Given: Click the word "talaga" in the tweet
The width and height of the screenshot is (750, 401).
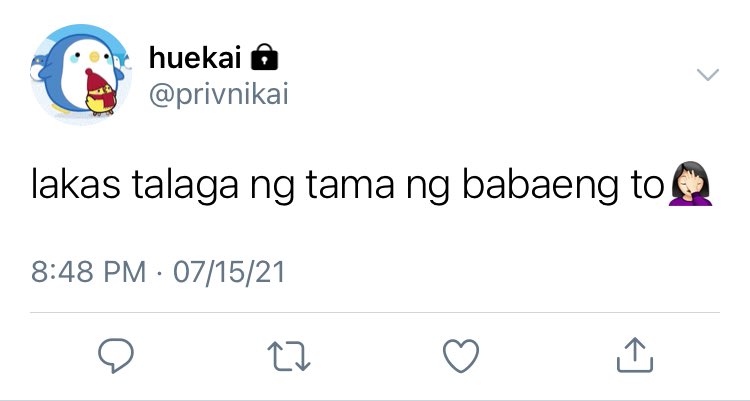Looking at the screenshot, I should point(185,186).
